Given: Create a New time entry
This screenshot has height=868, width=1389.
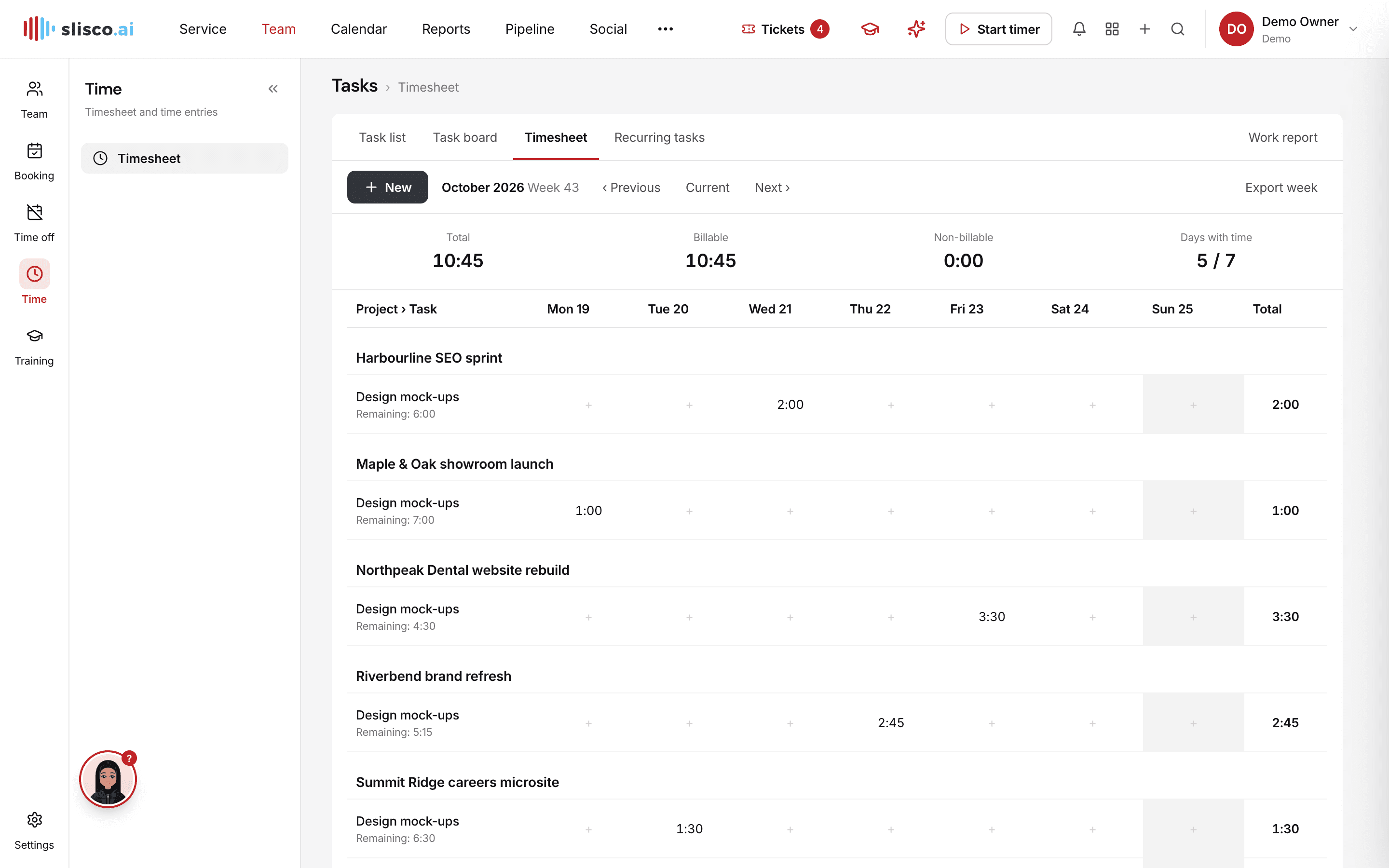Looking at the screenshot, I should (387, 187).
